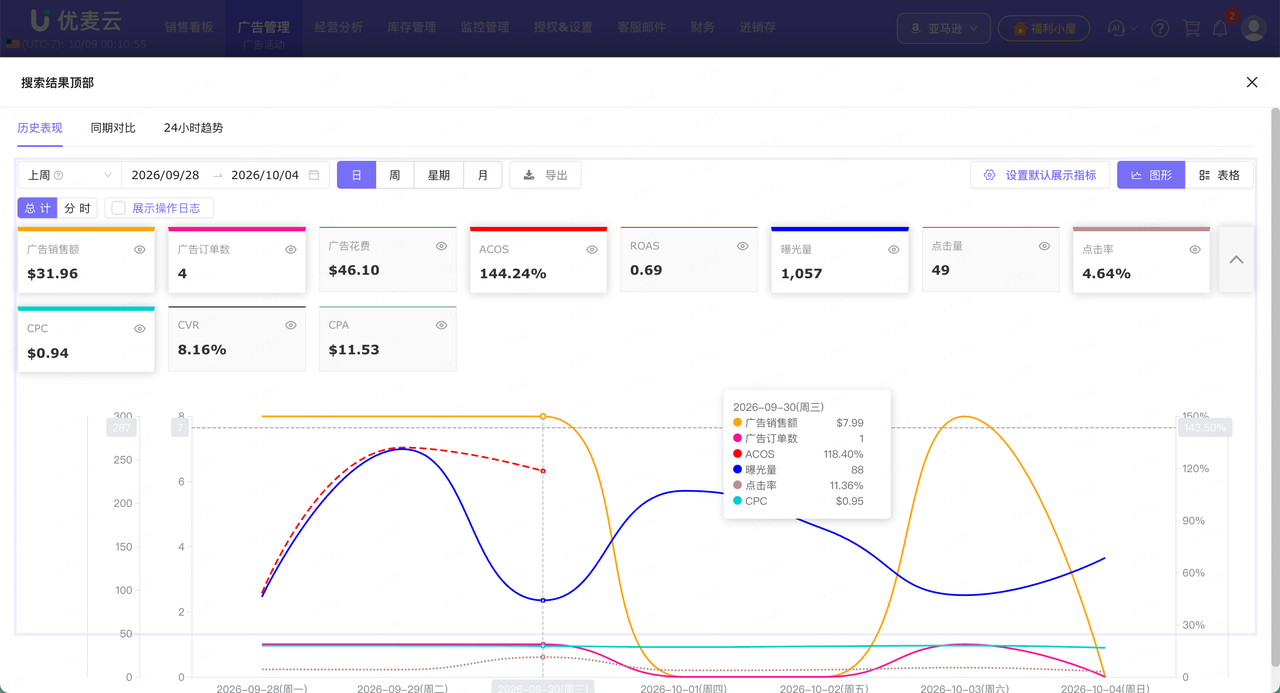Open the shopping cart icon
Image resolution: width=1280 pixels, height=693 pixels.
1191,29
